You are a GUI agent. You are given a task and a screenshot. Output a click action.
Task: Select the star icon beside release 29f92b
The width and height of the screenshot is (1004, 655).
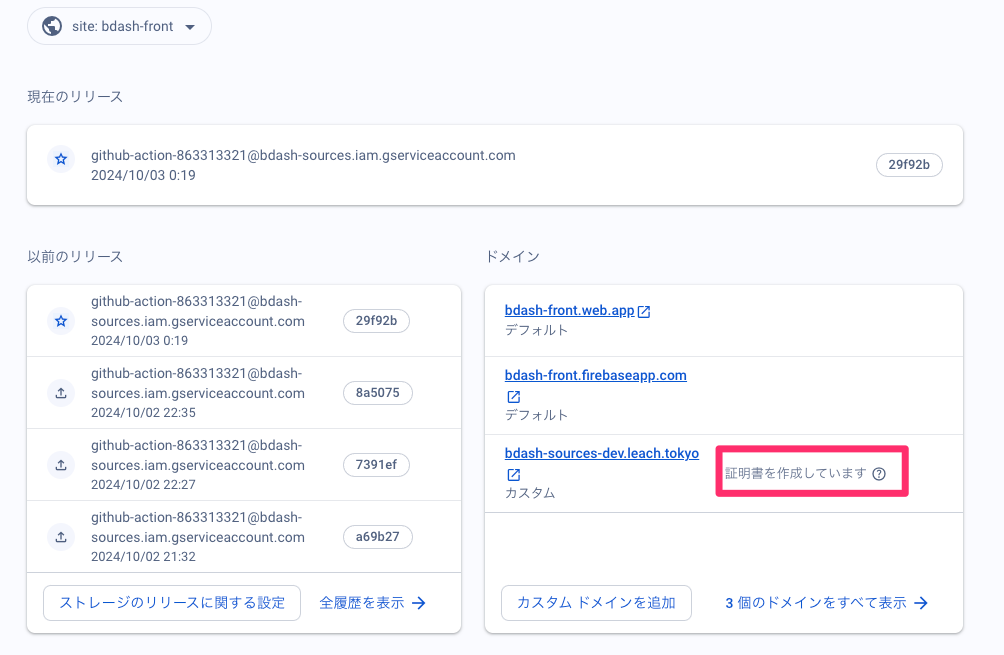(x=60, y=321)
